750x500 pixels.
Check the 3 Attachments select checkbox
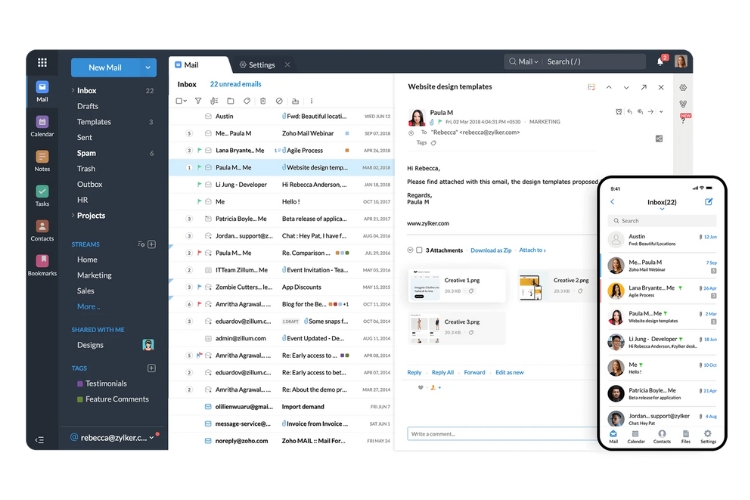pos(419,250)
